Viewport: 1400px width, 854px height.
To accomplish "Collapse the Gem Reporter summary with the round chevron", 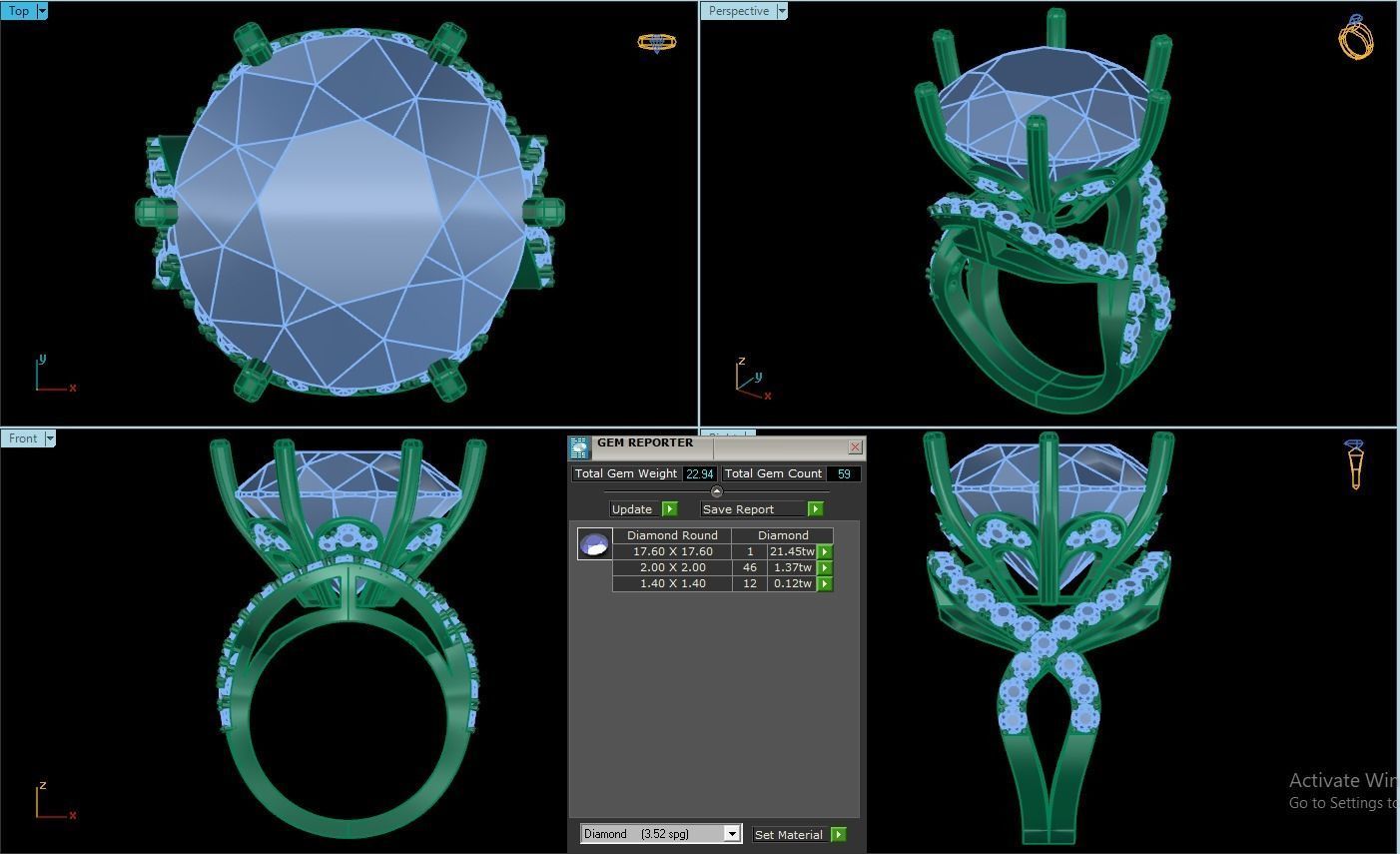I will tap(716, 492).
